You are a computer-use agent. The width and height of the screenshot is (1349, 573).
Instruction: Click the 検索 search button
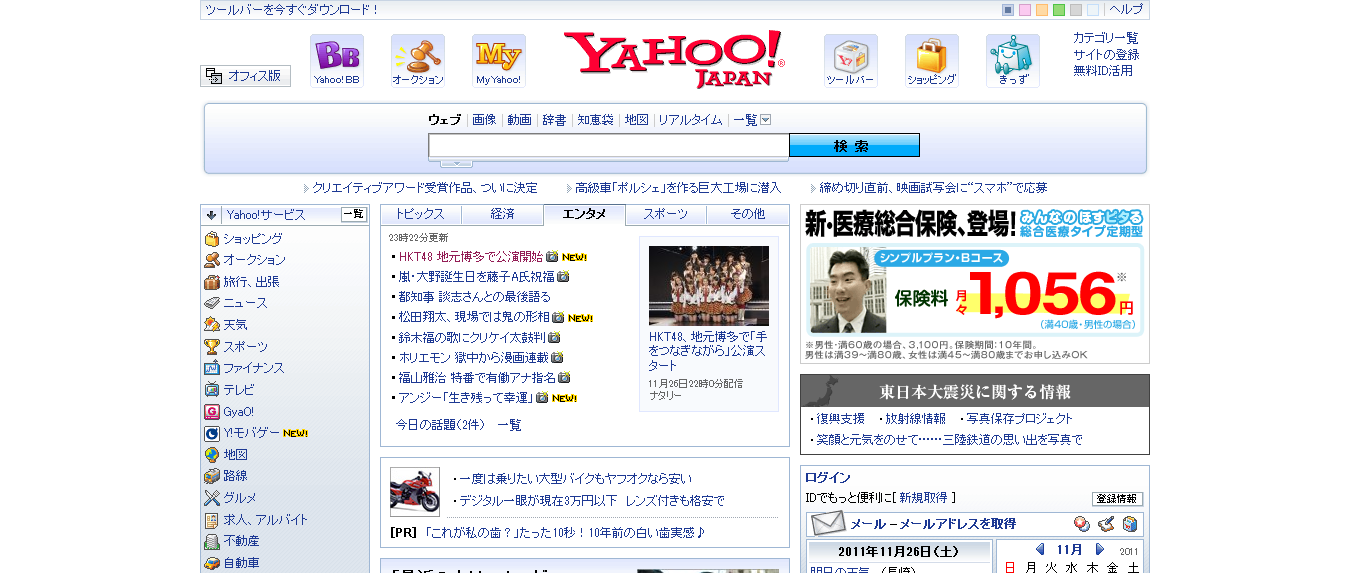pyautogui.click(x=854, y=146)
